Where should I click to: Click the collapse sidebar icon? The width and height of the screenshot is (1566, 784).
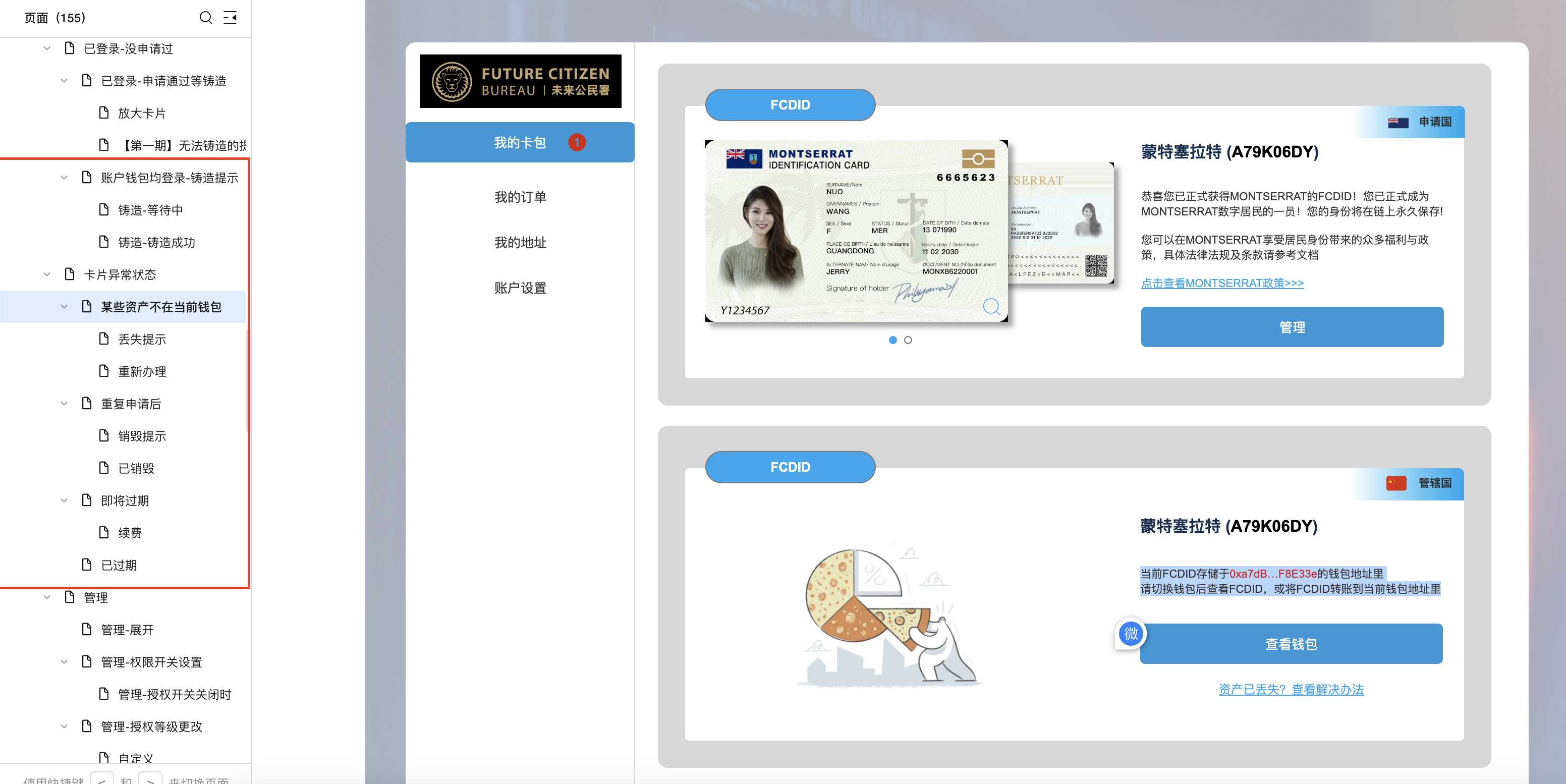tap(230, 18)
